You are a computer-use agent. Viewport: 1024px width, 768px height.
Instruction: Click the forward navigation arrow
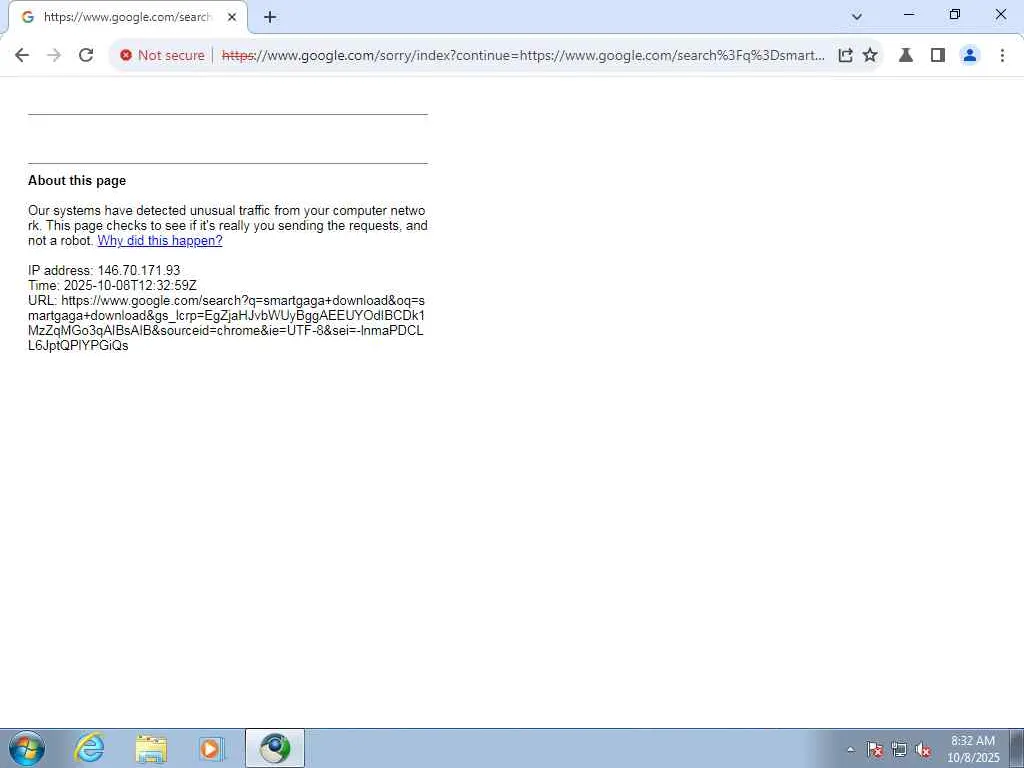54,56
